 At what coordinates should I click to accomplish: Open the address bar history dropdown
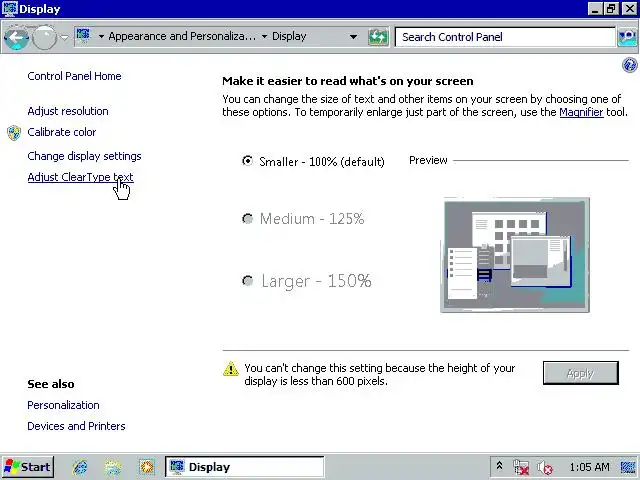pyautogui.click(x=353, y=37)
